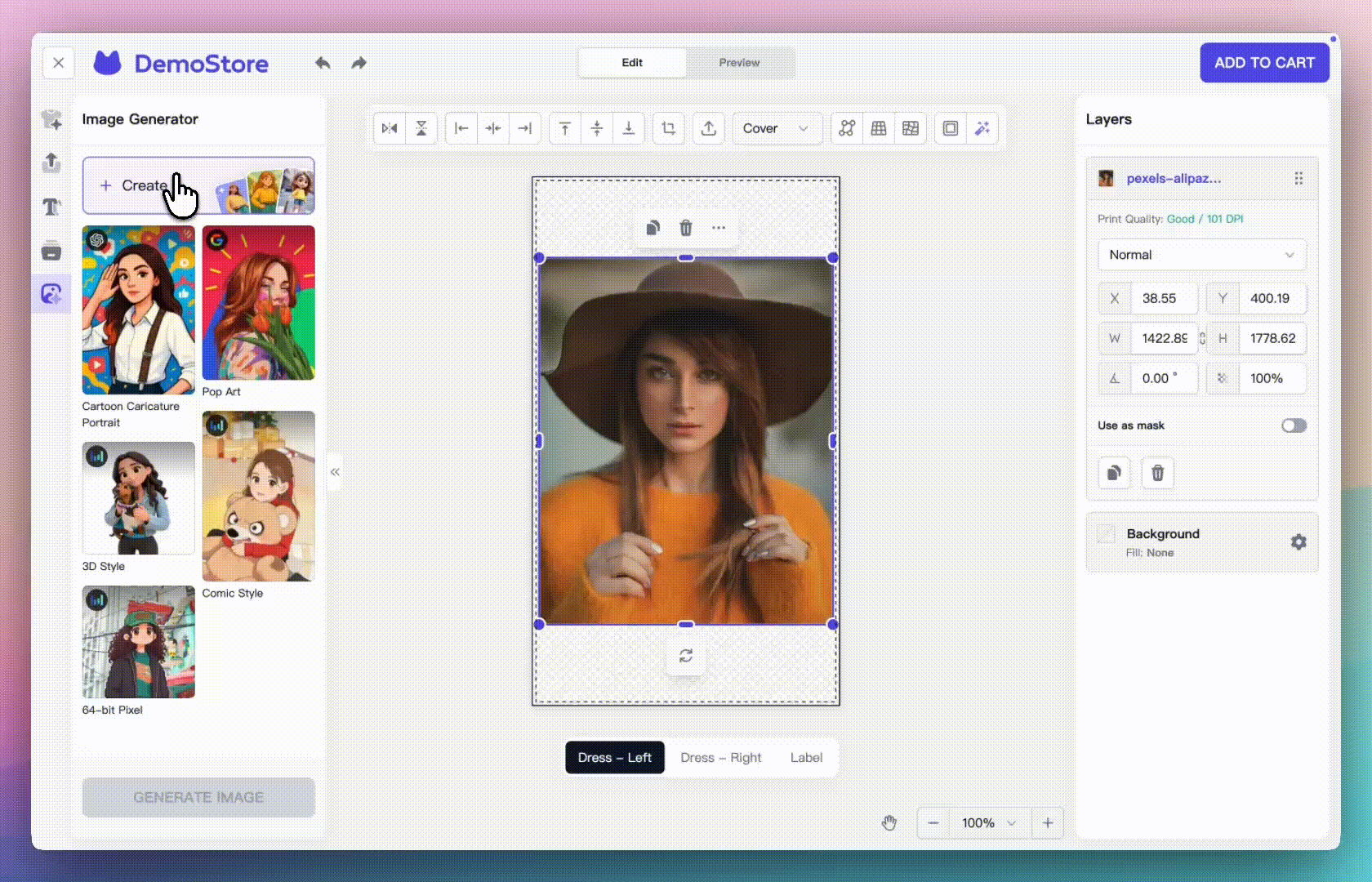Collapse the Image Generator side panel
Screen dimensions: 1372x882
click(335, 472)
